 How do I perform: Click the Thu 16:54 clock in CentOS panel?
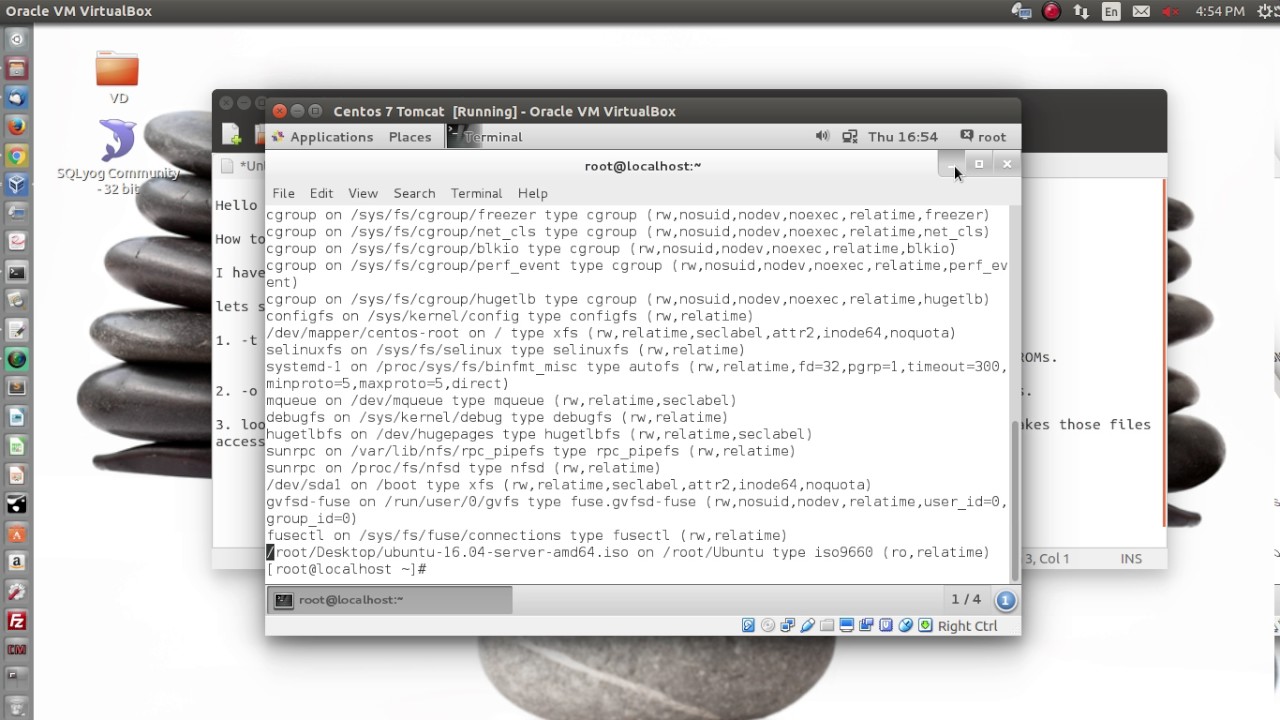pyautogui.click(x=903, y=137)
